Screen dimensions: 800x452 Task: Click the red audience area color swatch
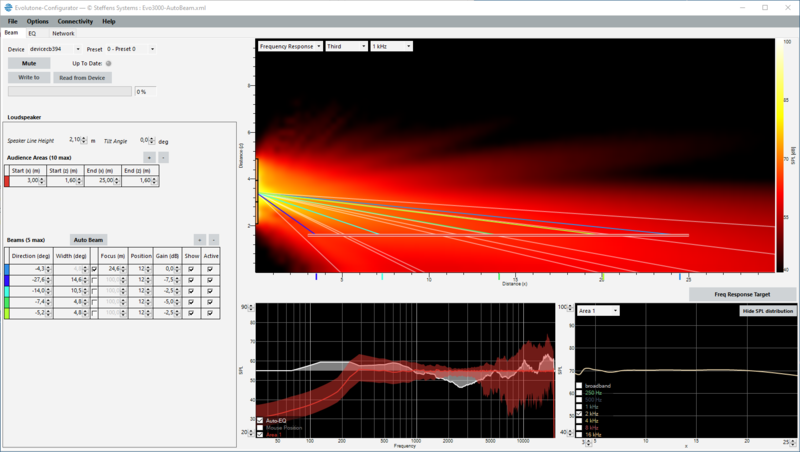pos(7,181)
